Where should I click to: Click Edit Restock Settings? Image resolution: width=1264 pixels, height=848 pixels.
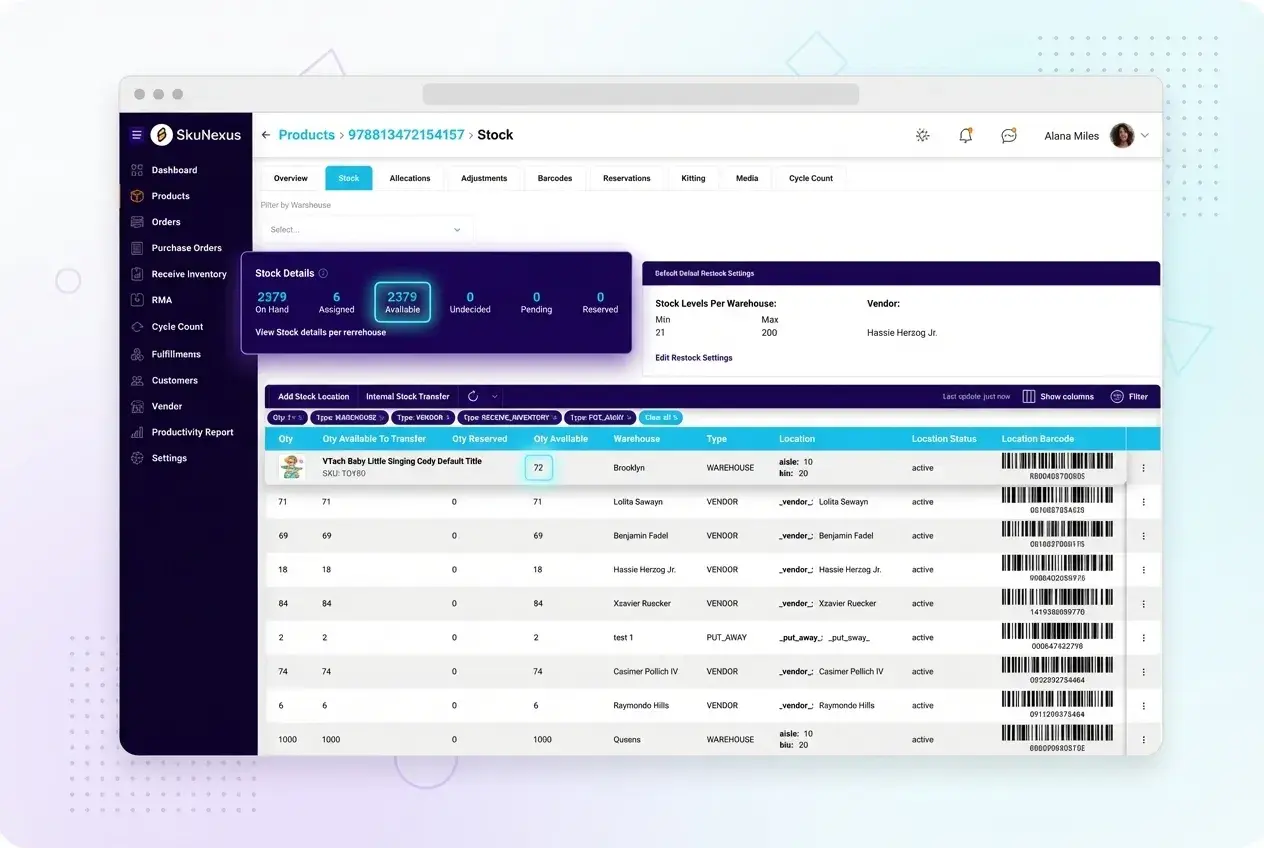692,357
